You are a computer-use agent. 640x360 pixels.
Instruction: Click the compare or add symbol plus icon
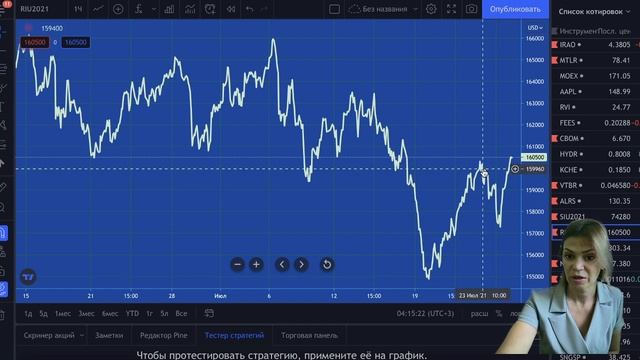point(118,9)
